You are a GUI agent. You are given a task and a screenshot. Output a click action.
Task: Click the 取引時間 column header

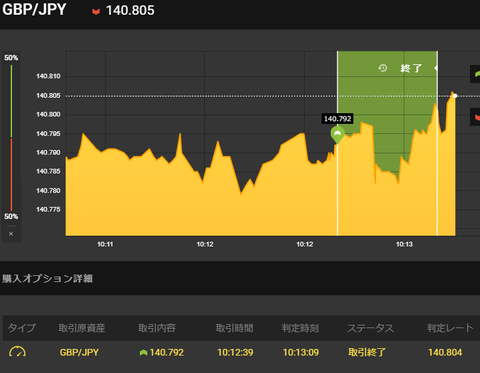234,328
